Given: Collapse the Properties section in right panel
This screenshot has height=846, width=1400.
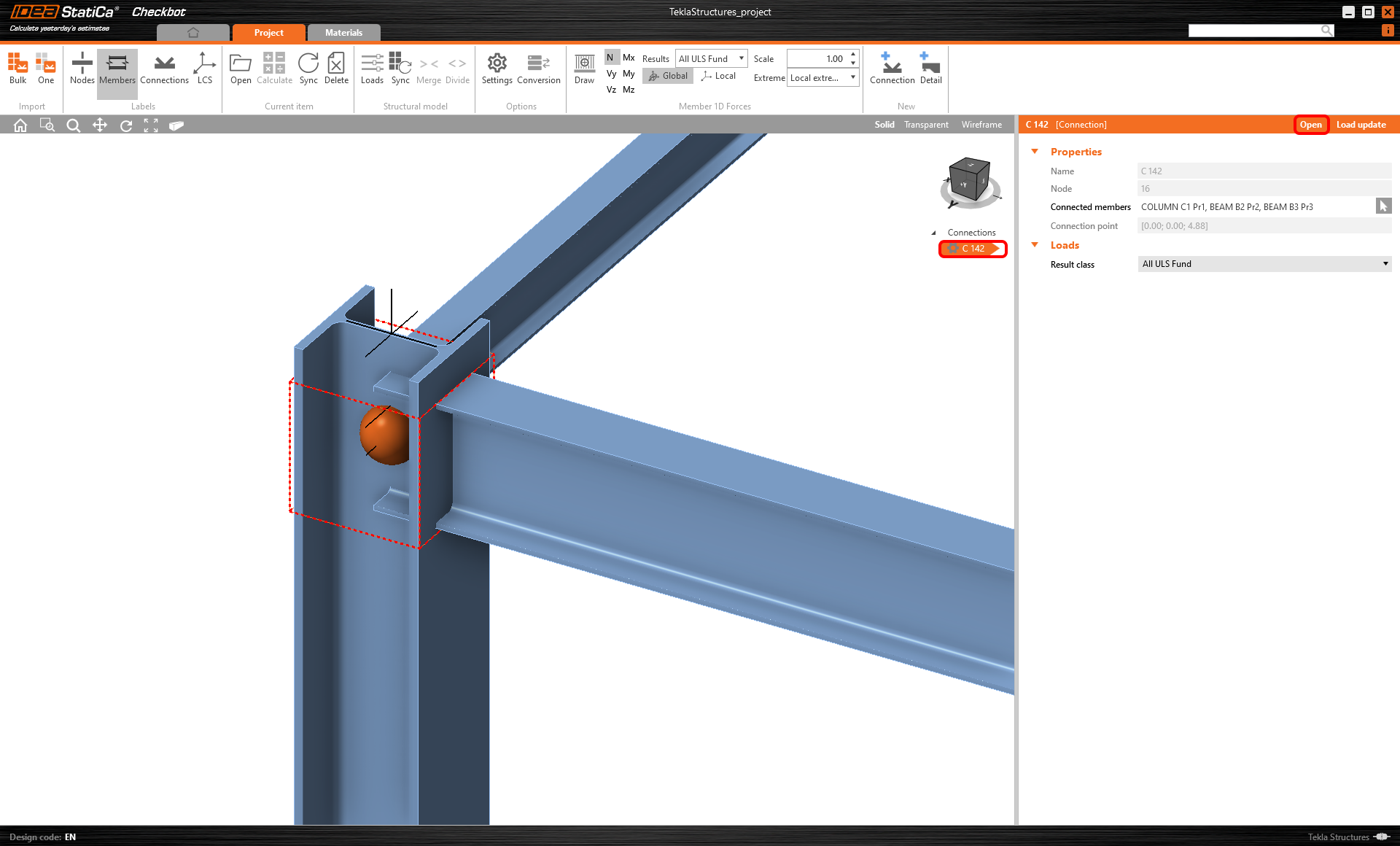Looking at the screenshot, I should [x=1035, y=151].
